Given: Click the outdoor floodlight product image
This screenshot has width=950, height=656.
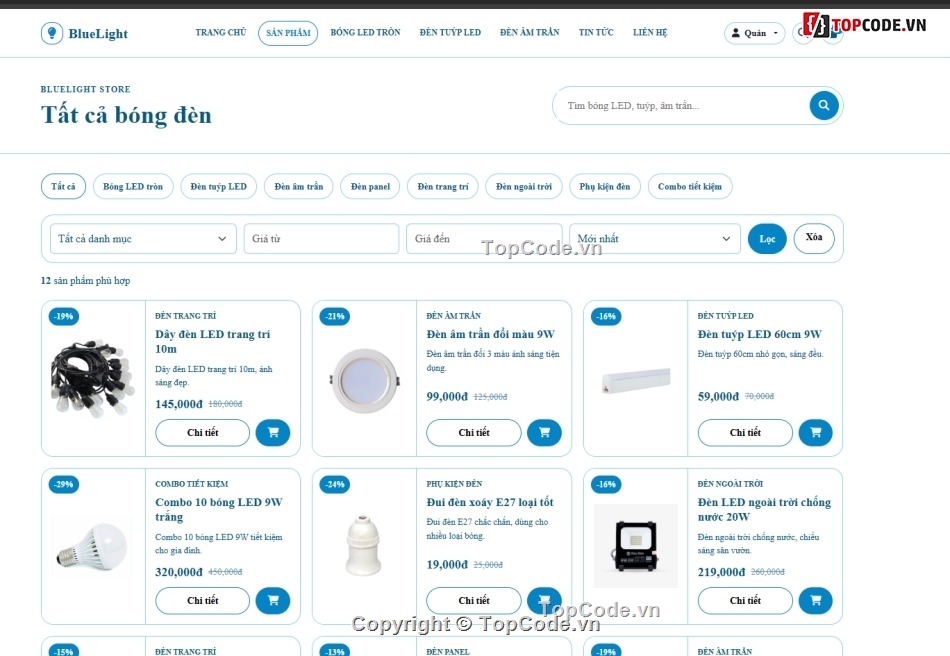Looking at the screenshot, I should [636, 546].
